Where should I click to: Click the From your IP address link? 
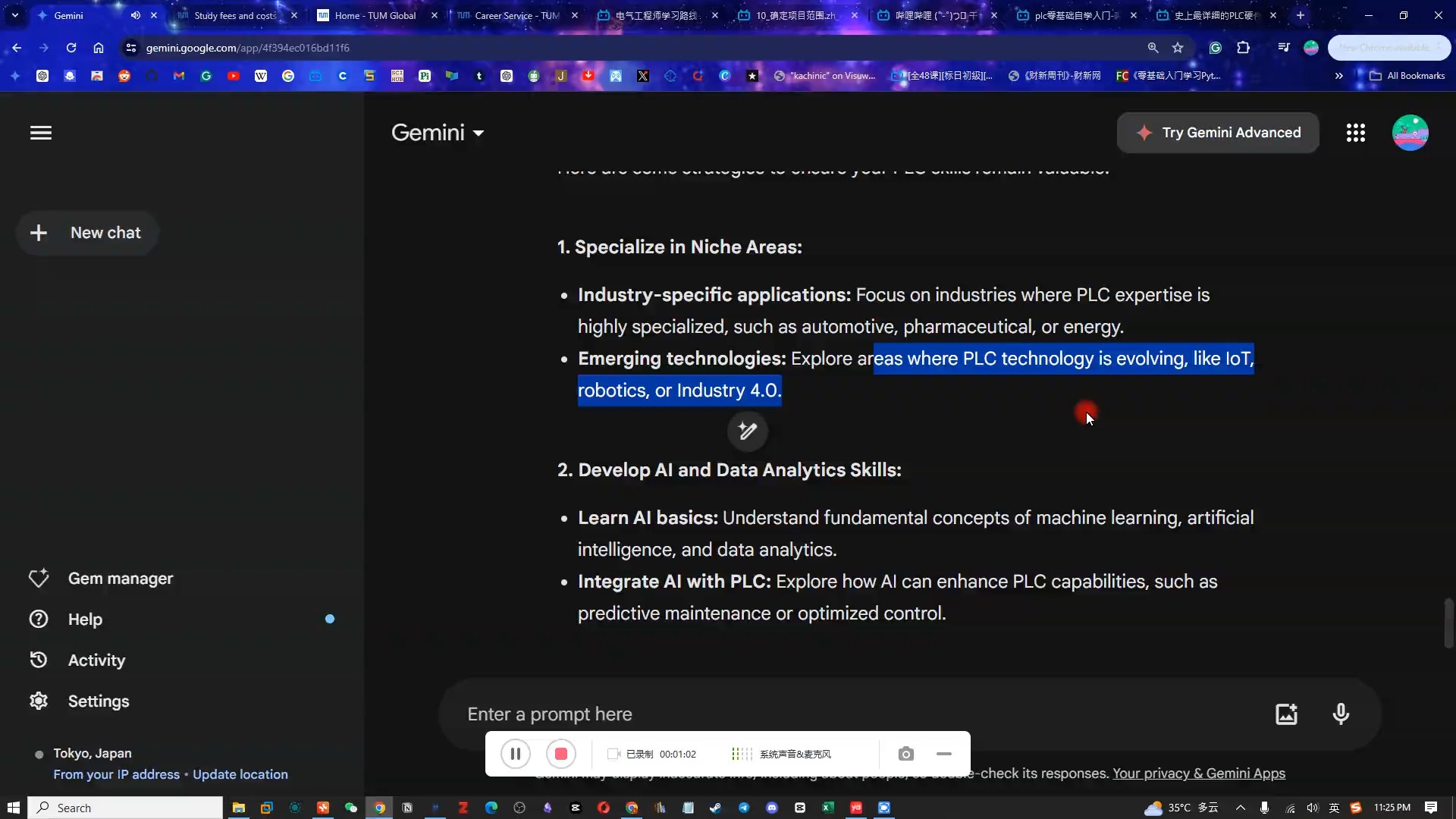117,774
